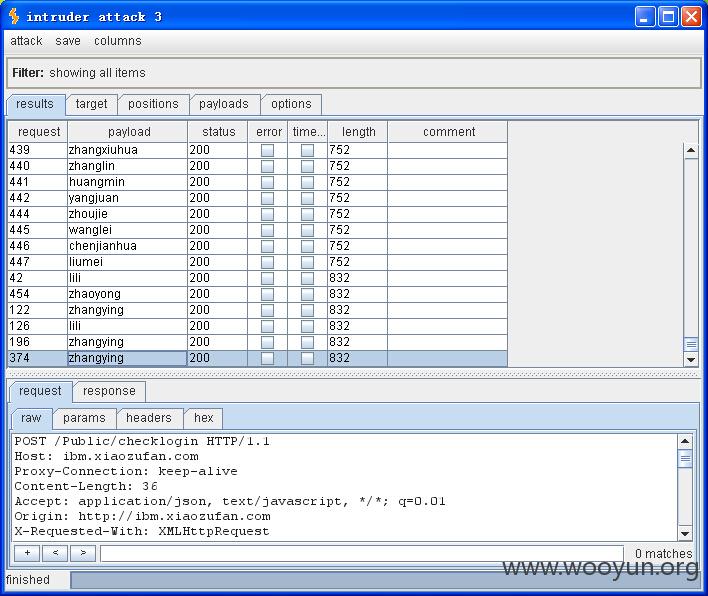
Task: Select the zhaoyong payload cell
Action: 128,294
